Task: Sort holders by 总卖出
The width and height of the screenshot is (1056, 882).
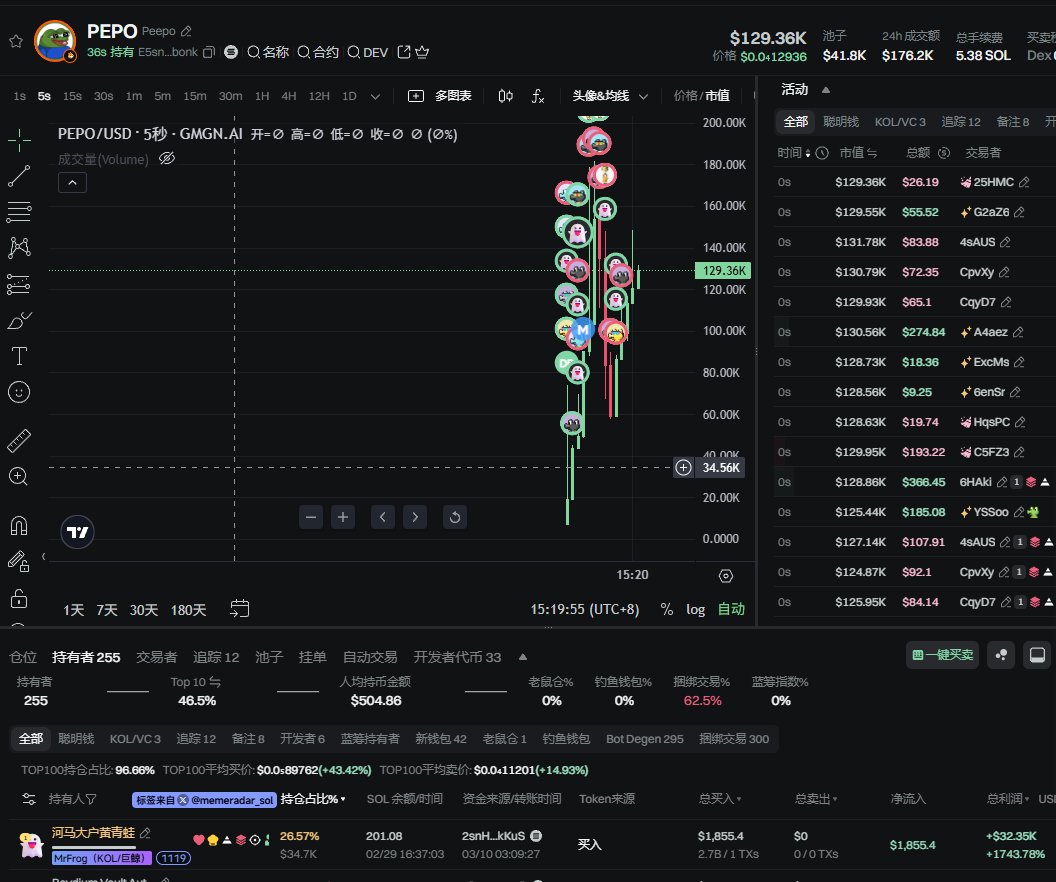Action: (816, 799)
